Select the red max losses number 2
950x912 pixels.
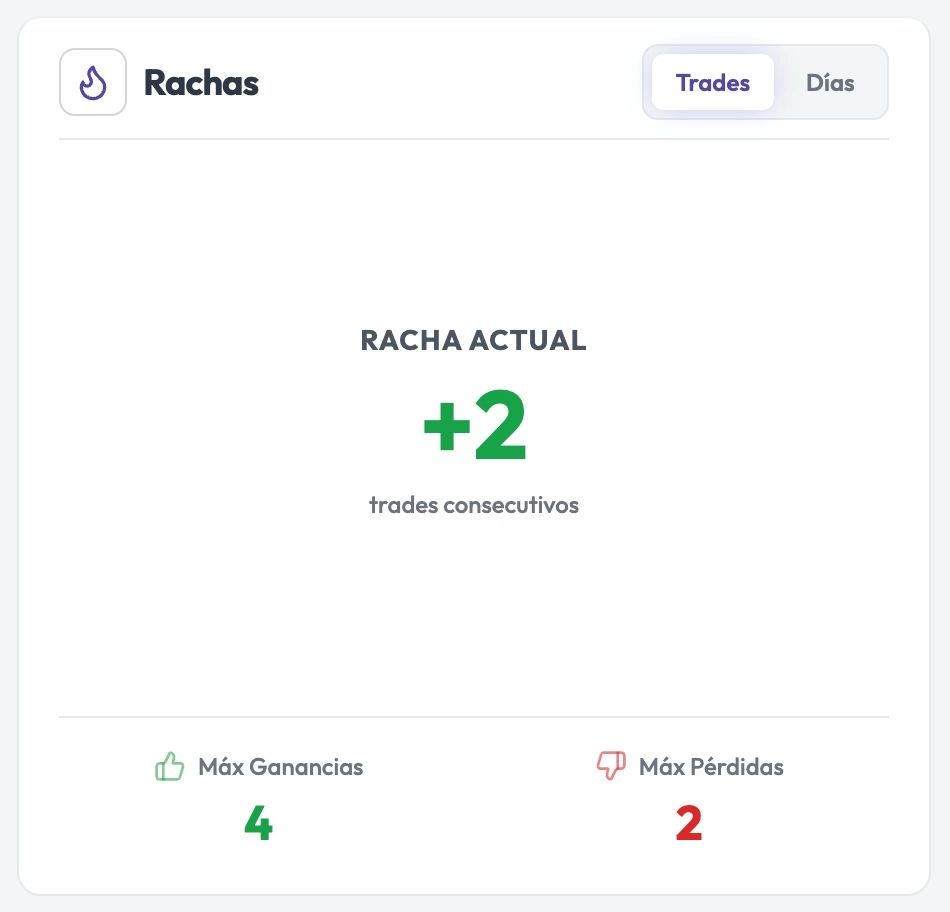click(689, 823)
